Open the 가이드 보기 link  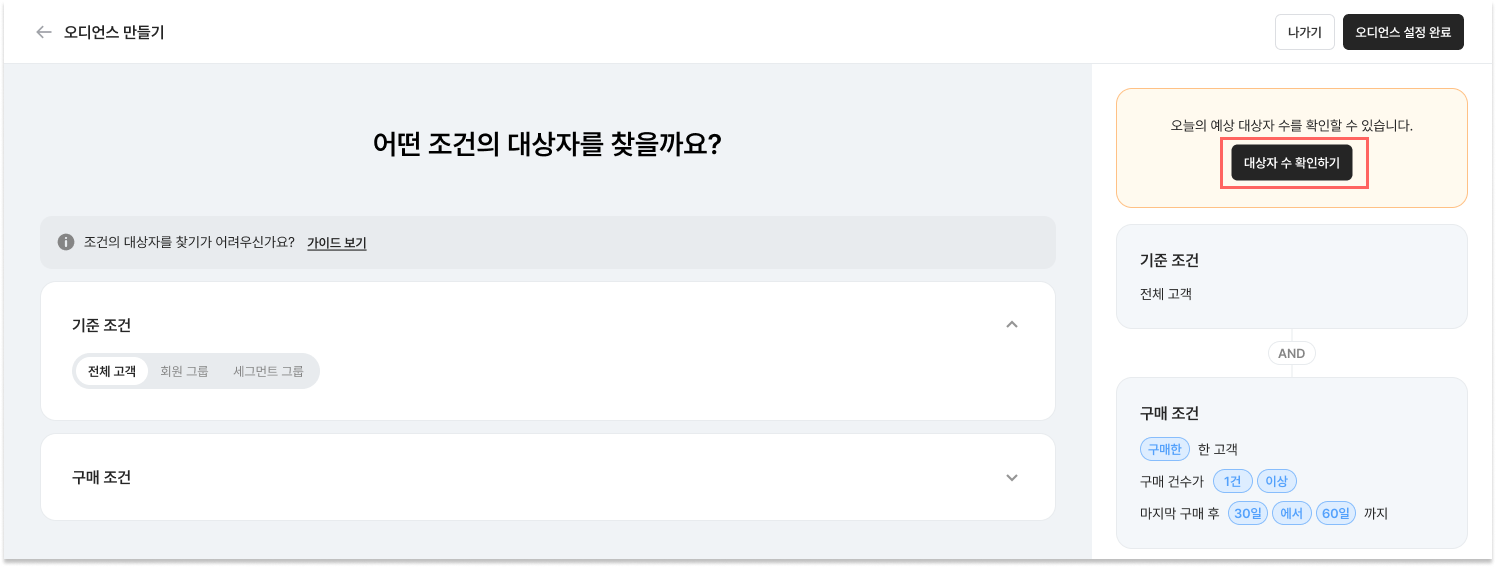(336, 242)
